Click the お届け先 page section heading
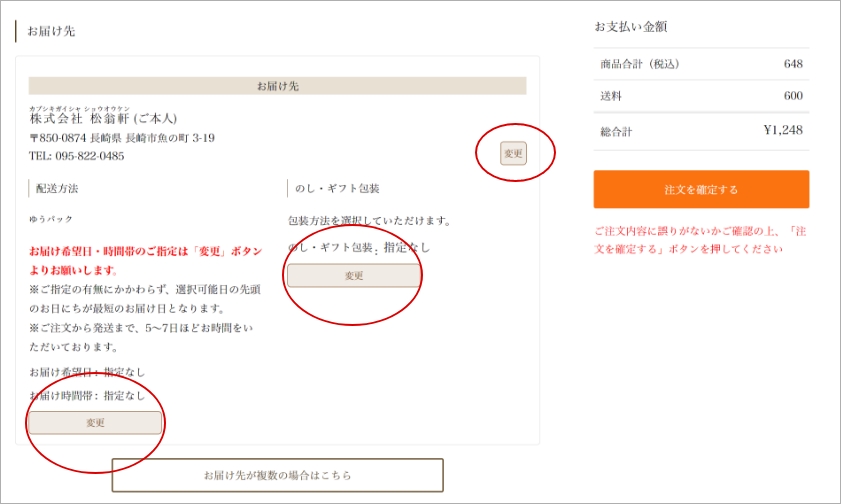Screen dimensions: 841x504 51,31
